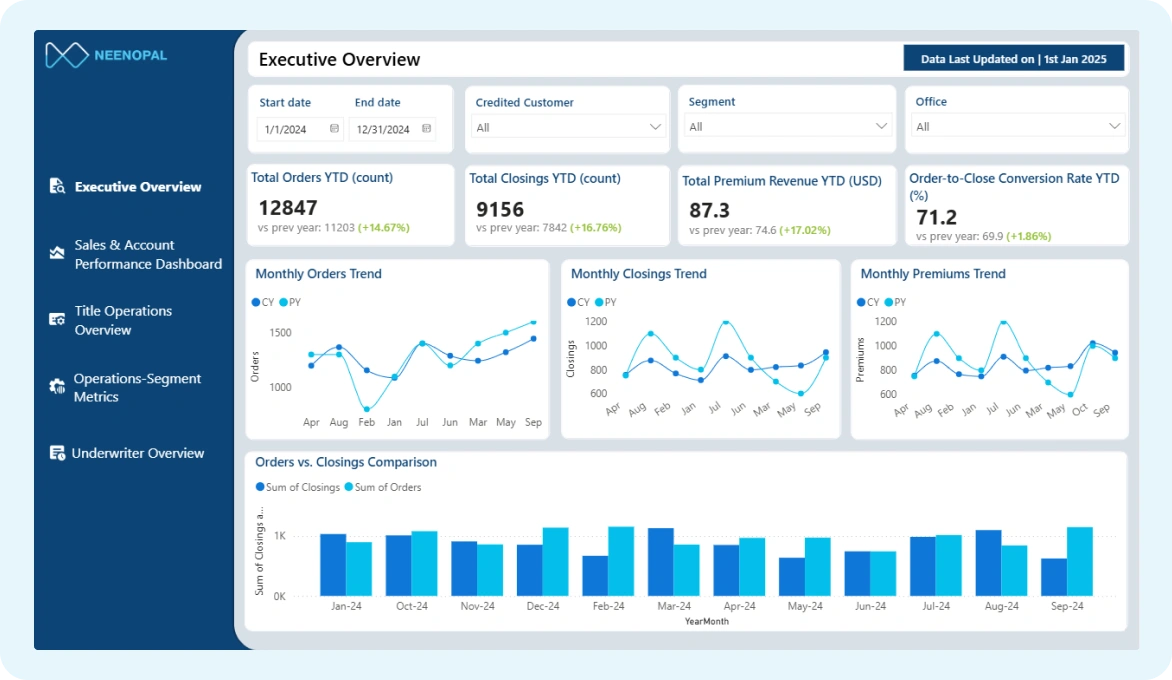Image resolution: width=1172 pixels, height=680 pixels.
Task: Click the Title Operations Overview icon
Action: pos(57,320)
